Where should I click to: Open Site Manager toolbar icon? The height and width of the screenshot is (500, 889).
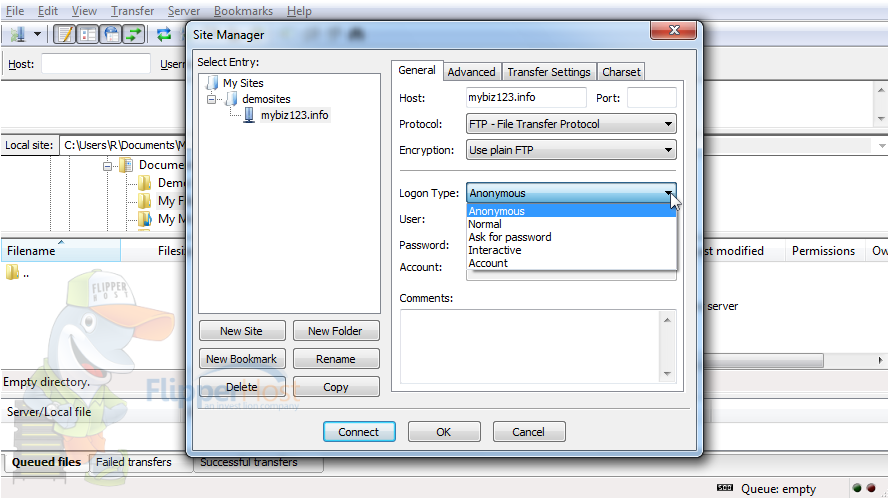(18, 35)
